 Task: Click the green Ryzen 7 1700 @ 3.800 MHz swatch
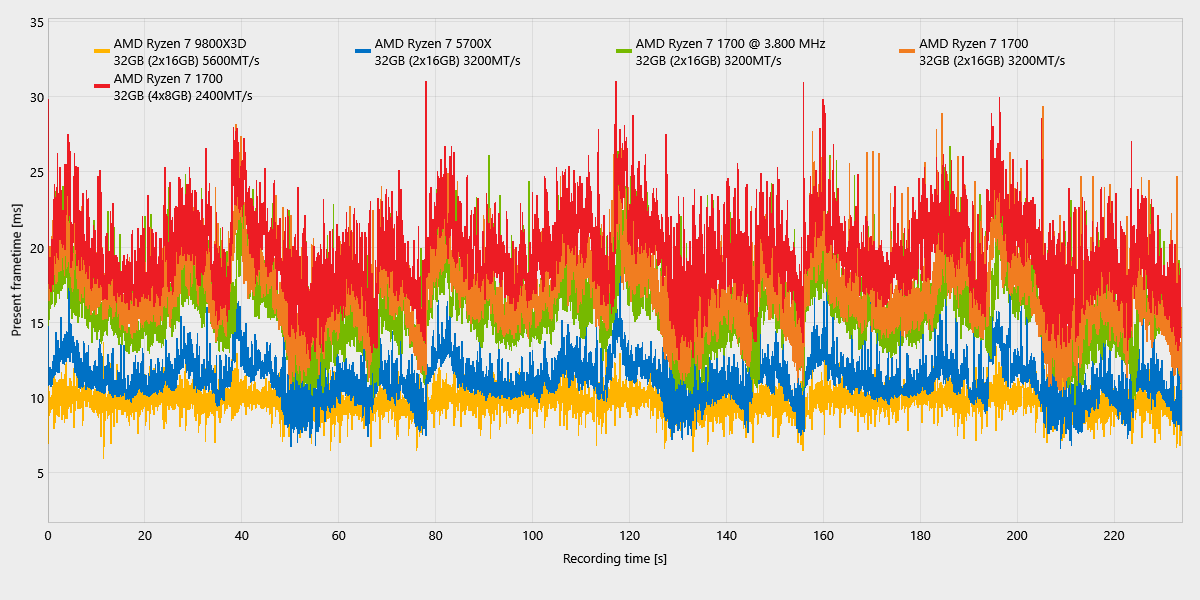click(624, 51)
